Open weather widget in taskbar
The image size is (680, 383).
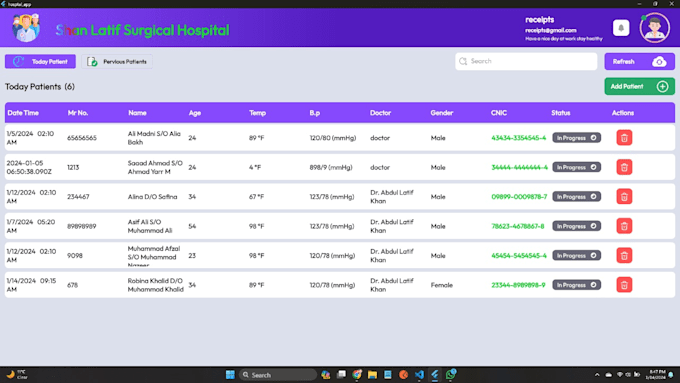(x=17, y=375)
